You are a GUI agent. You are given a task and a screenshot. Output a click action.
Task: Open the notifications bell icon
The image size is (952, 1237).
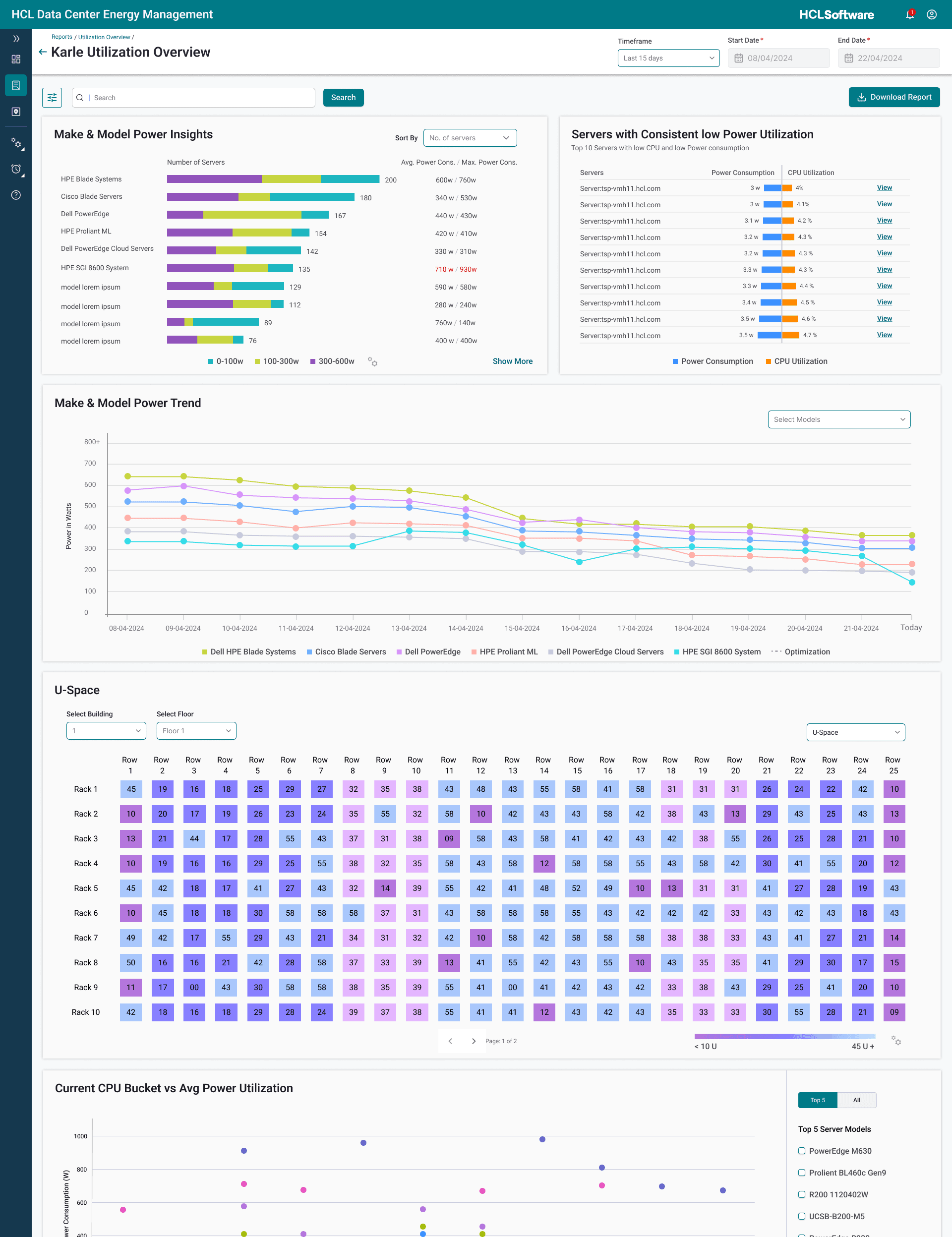[x=909, y=15]
